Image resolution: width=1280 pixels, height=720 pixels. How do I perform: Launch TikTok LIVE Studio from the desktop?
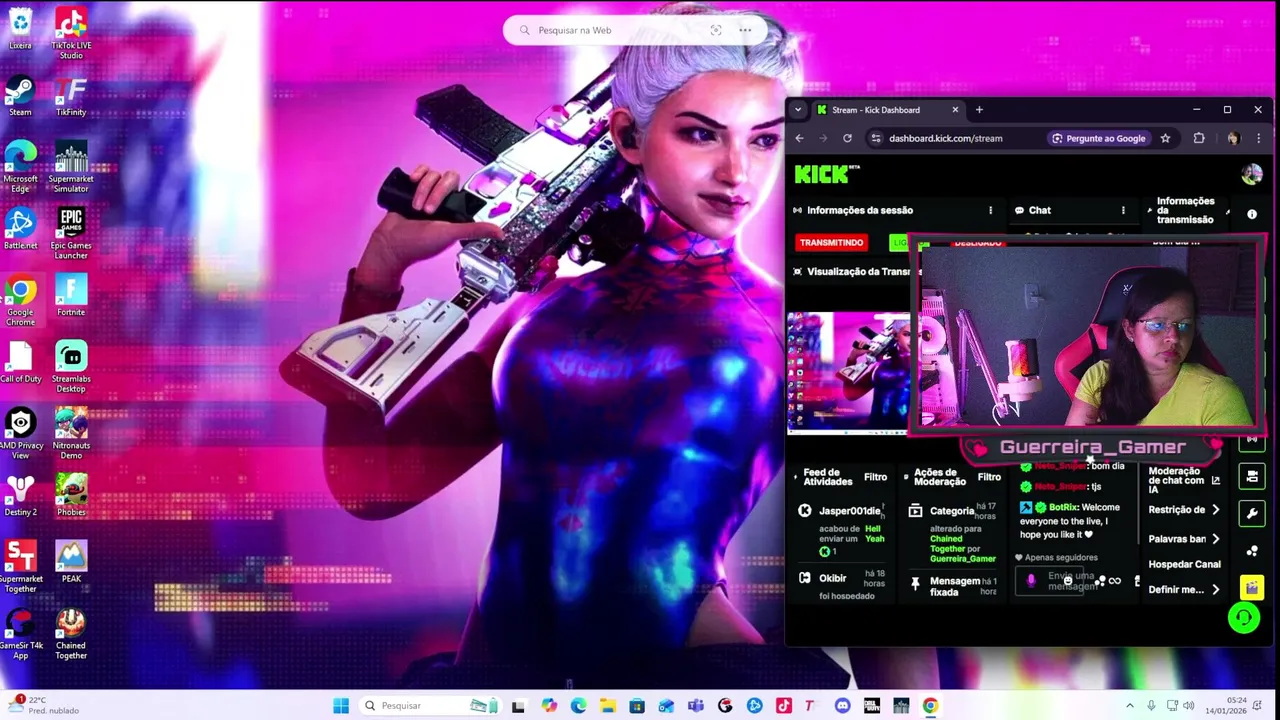click(x=70, y=32)
